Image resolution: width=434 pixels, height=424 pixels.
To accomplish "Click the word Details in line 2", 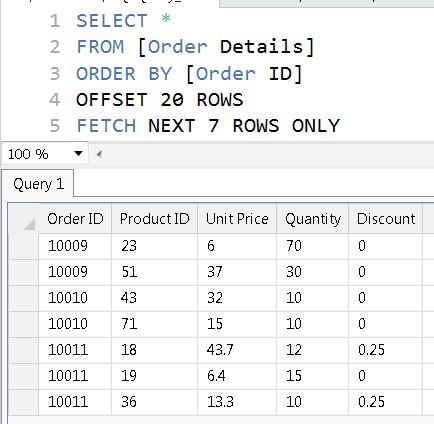I will point(261,47).
